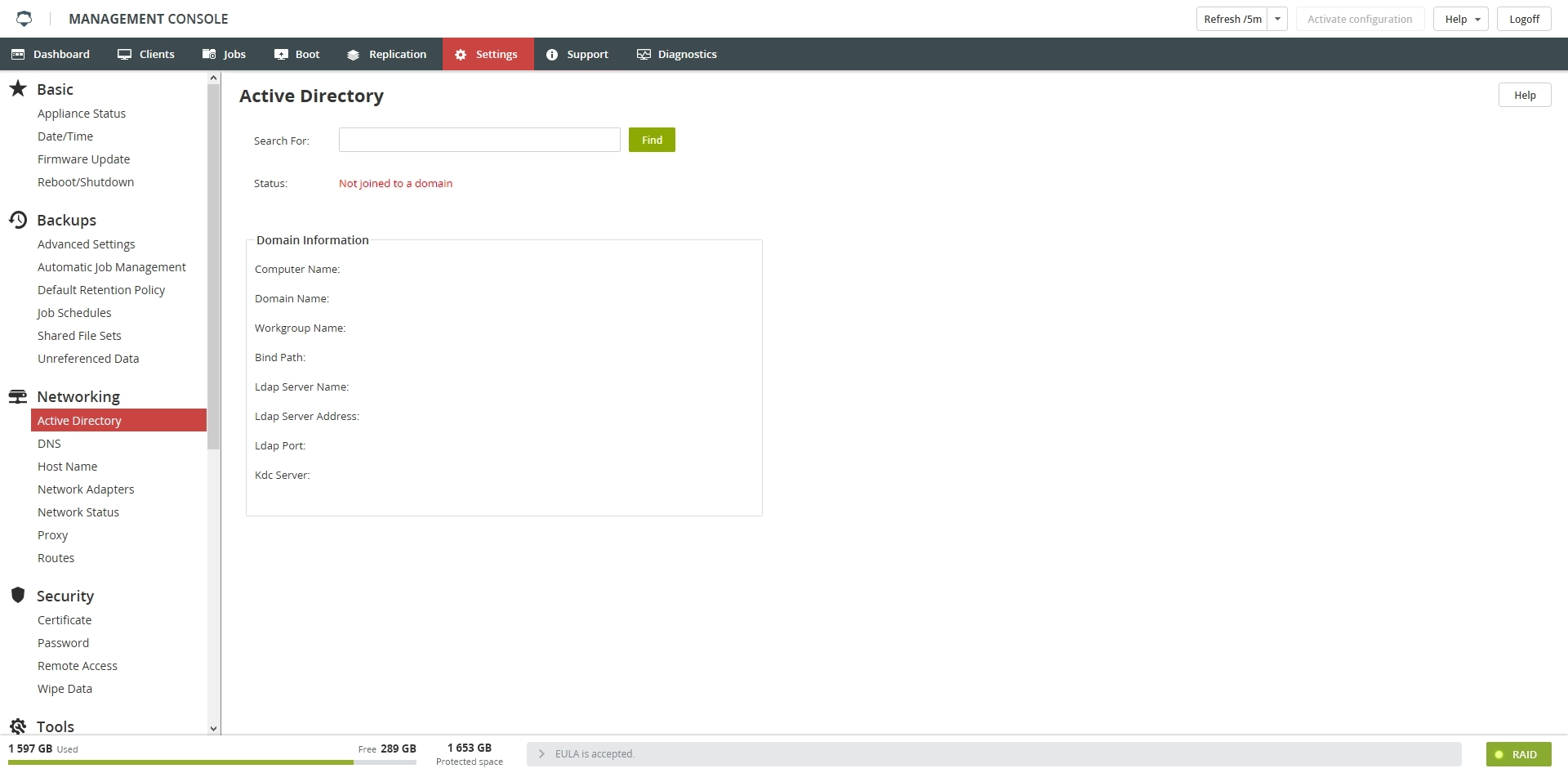Click the Basic star icon
The image size is (1568, 773).
tap(18, 88)
